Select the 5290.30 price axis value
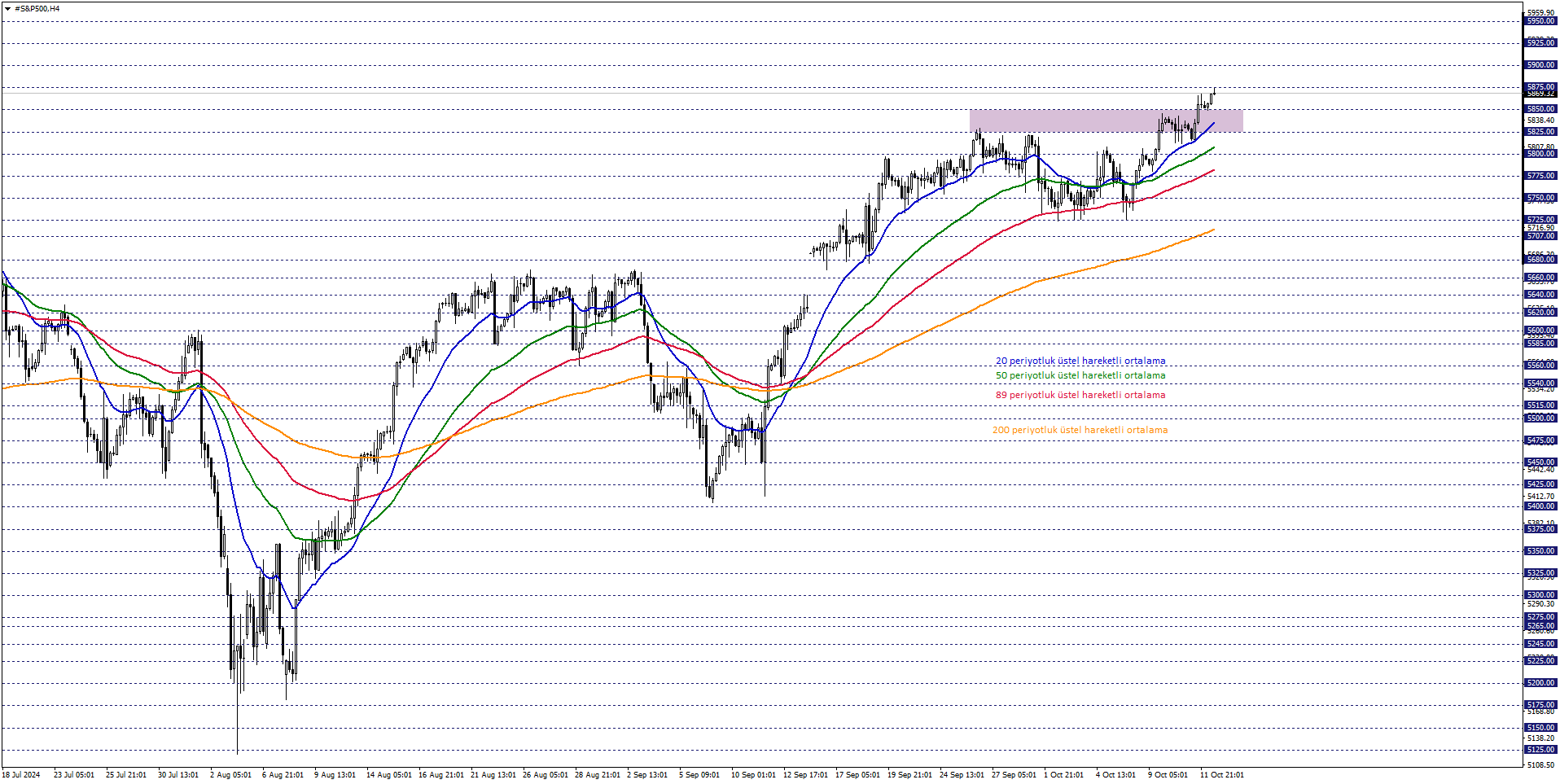This screenshot has height=784, width=1560. tap(1540, 604)
